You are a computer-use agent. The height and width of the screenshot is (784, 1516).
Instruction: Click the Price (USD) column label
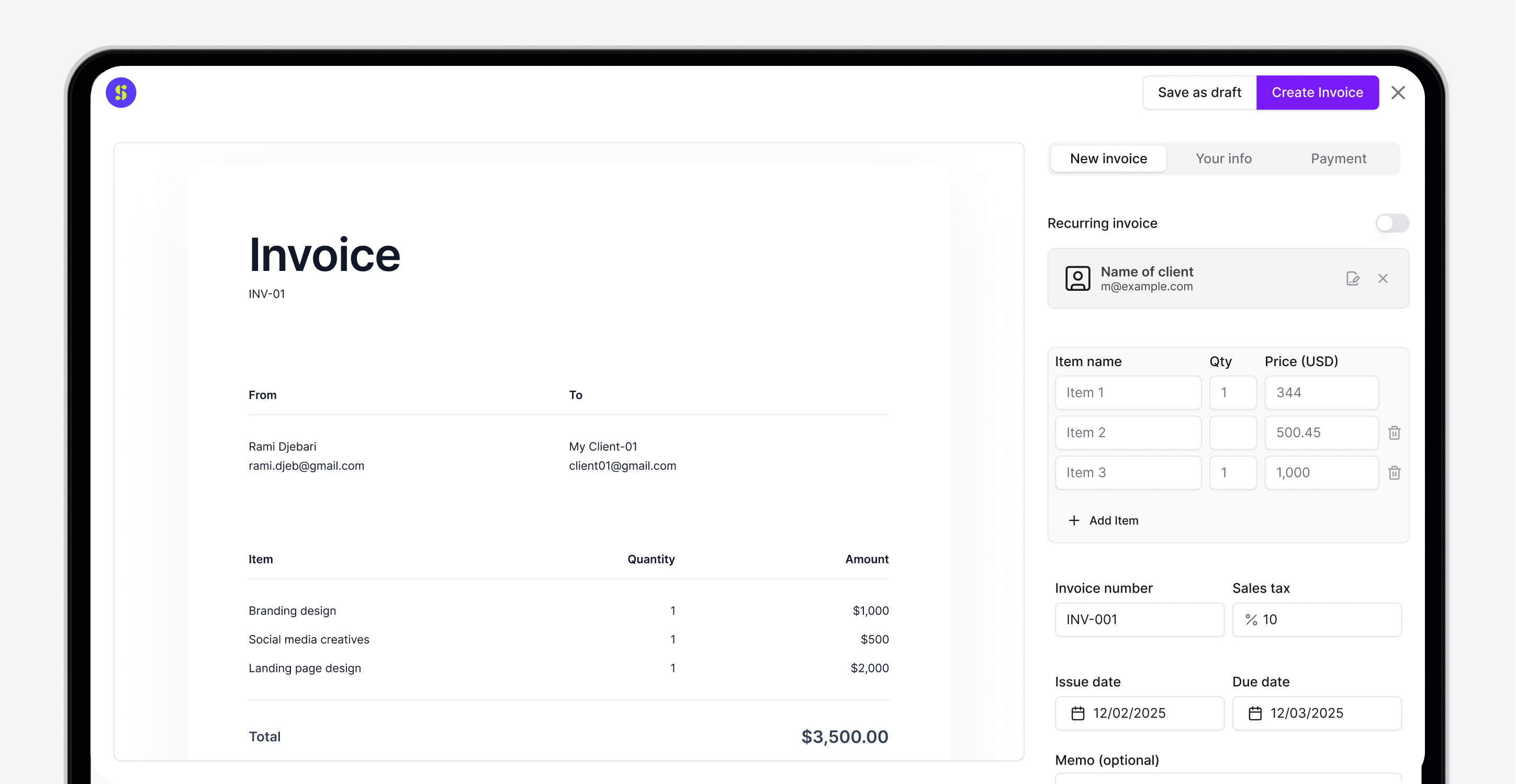(1301, 361)
